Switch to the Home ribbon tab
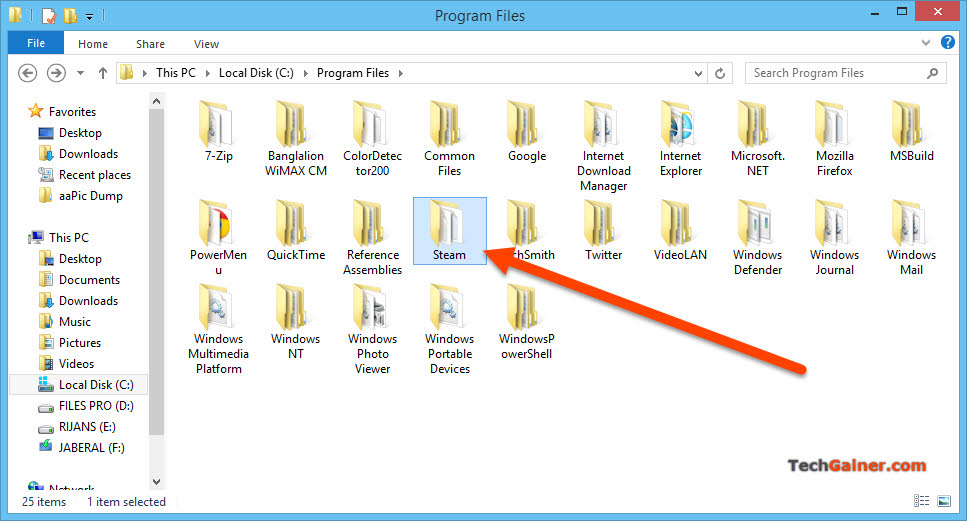Image resolution: width=967 pixels, height=521 pixels. click(93, 44)
